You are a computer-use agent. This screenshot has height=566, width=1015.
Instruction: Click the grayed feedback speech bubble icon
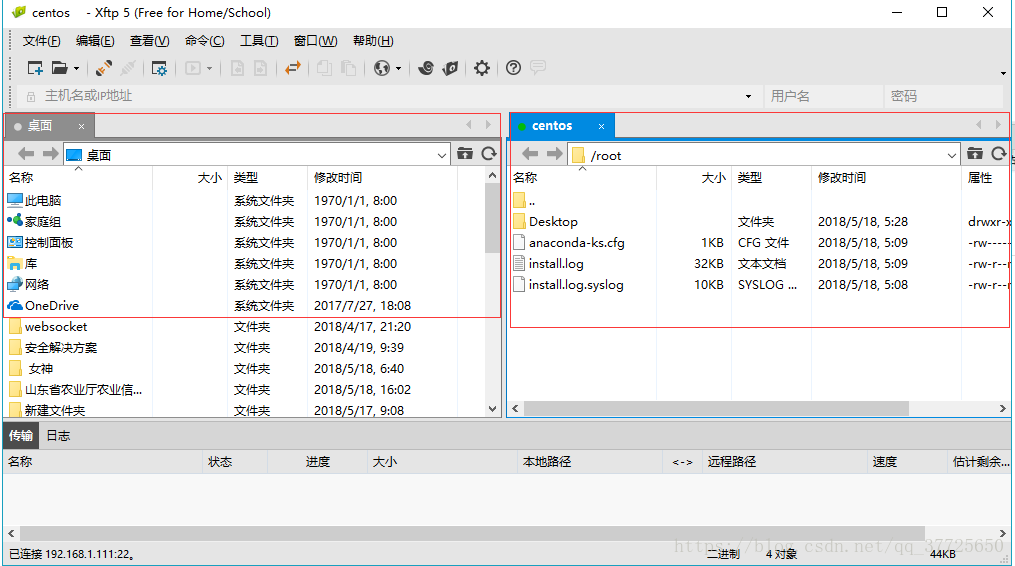538,67
